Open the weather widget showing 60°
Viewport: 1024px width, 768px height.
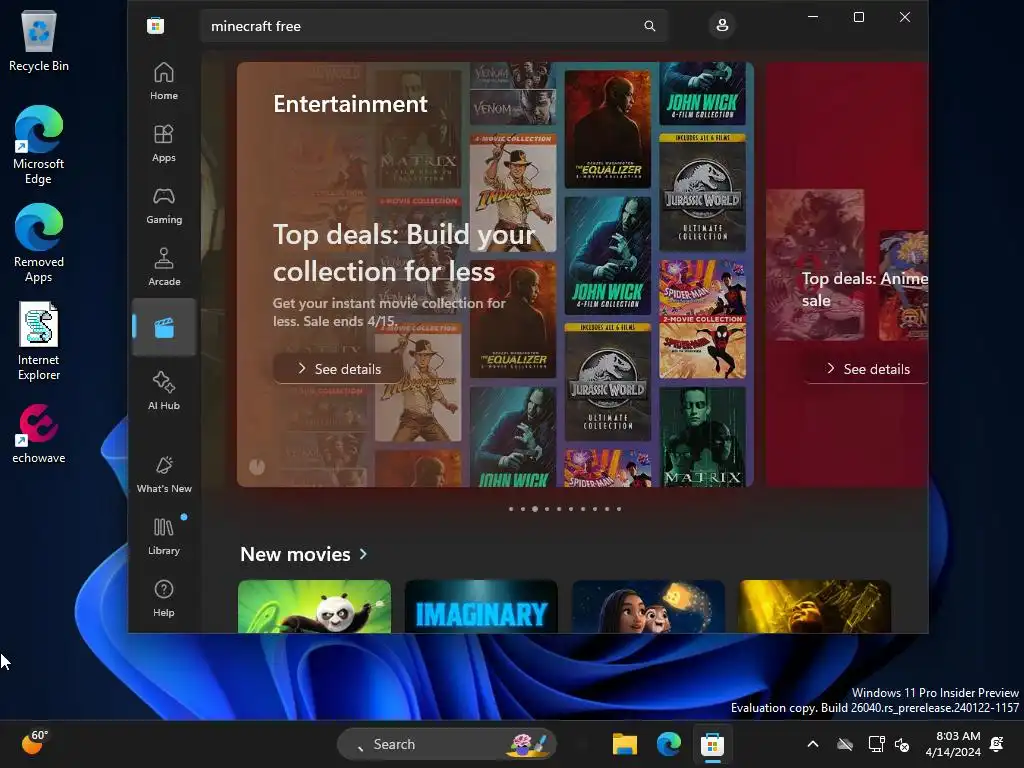34,743
